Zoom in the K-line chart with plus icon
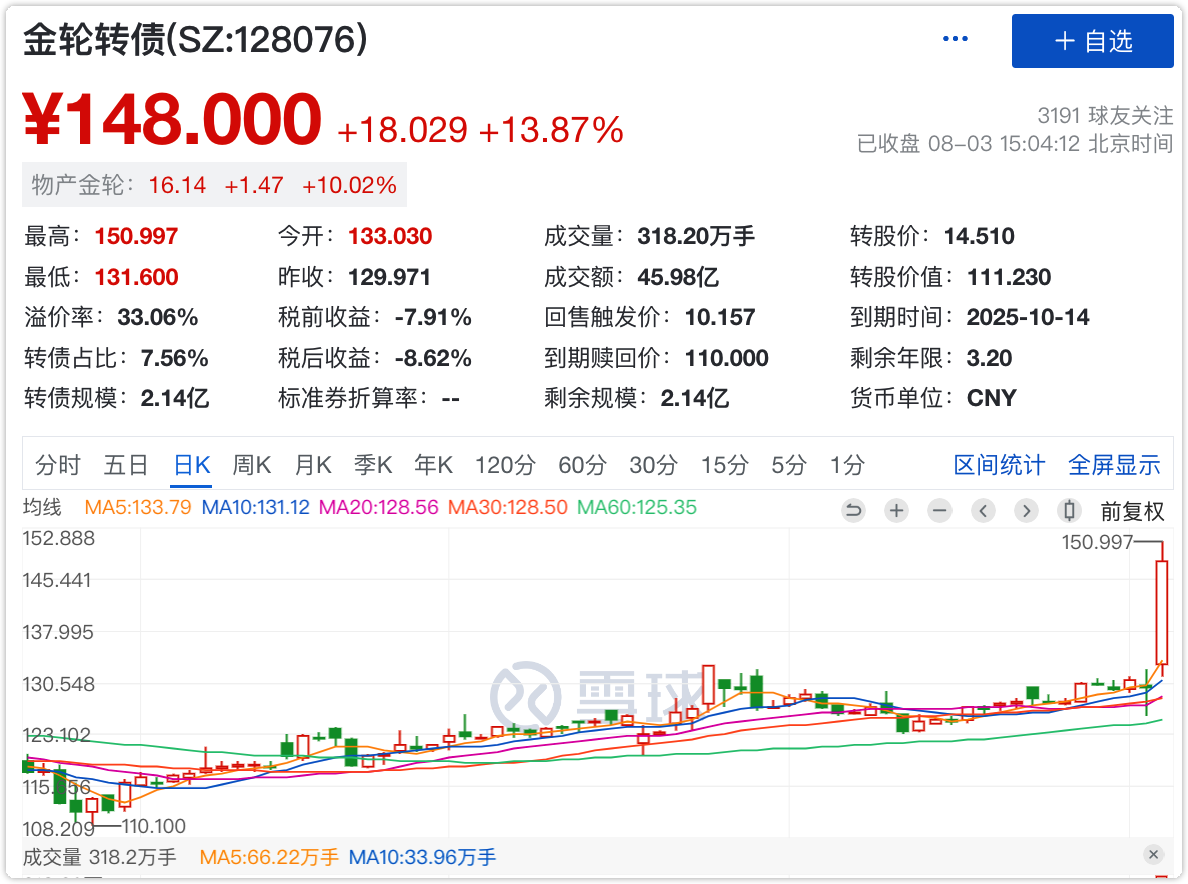 tap(896, 511)
